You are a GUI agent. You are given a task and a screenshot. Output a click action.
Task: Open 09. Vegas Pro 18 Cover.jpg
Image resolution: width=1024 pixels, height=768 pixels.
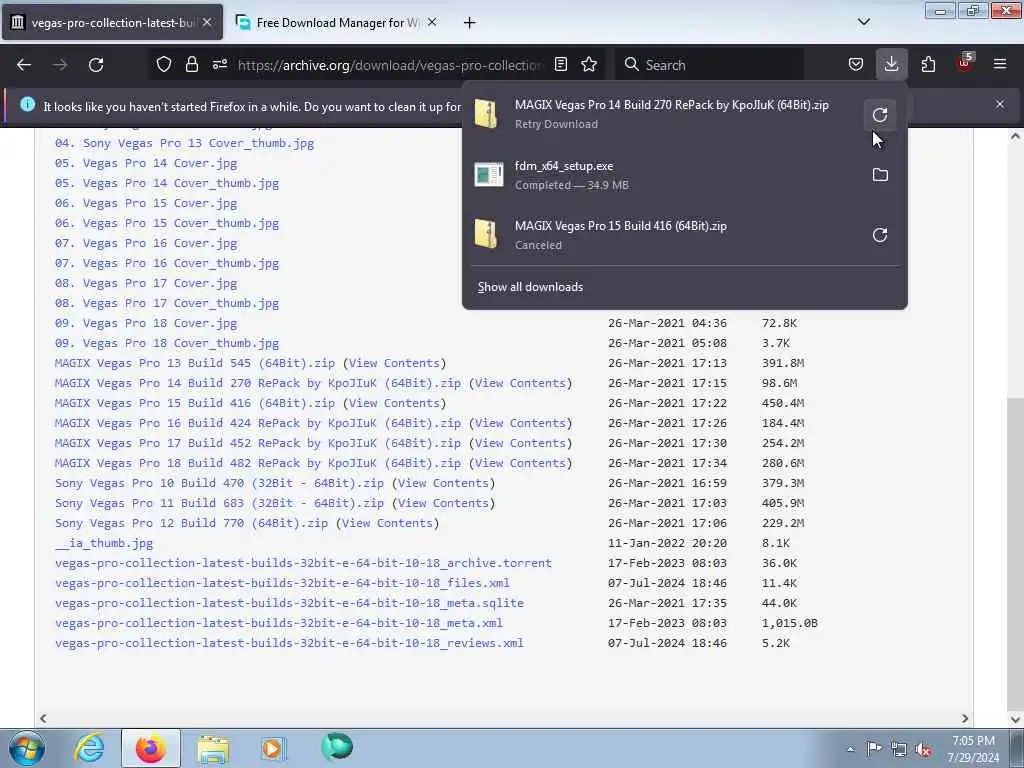[x=146, y=323]
